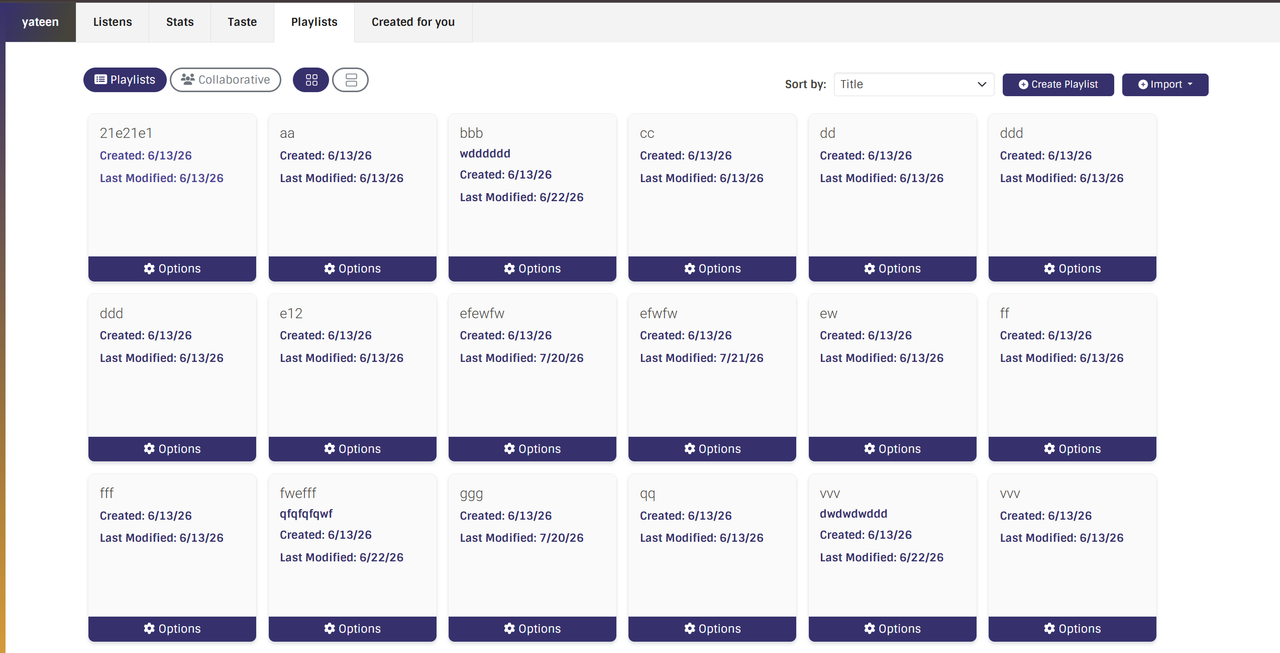This screenshot has width=1280, height=653.
Task: Open the yateen user tab
Action: click(40, 22)
